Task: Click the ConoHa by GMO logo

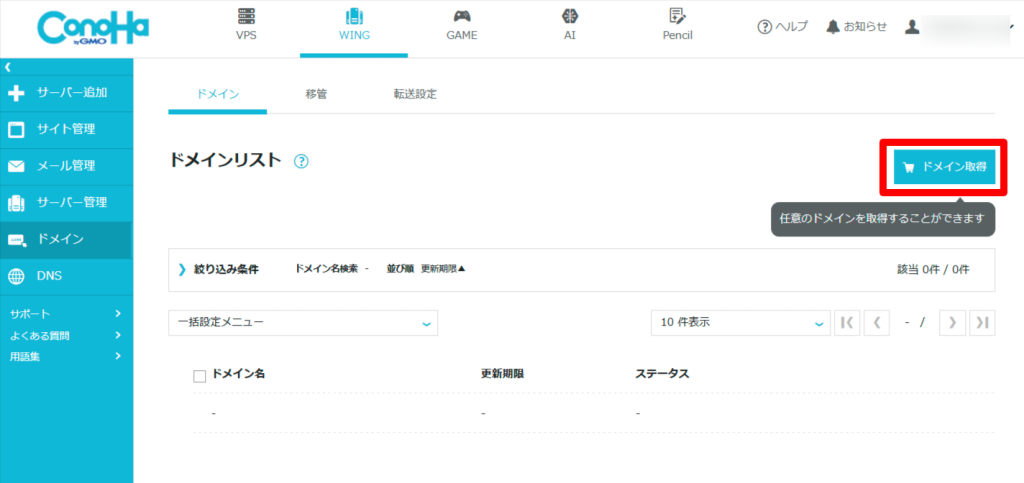Action: tap(92, 29)
